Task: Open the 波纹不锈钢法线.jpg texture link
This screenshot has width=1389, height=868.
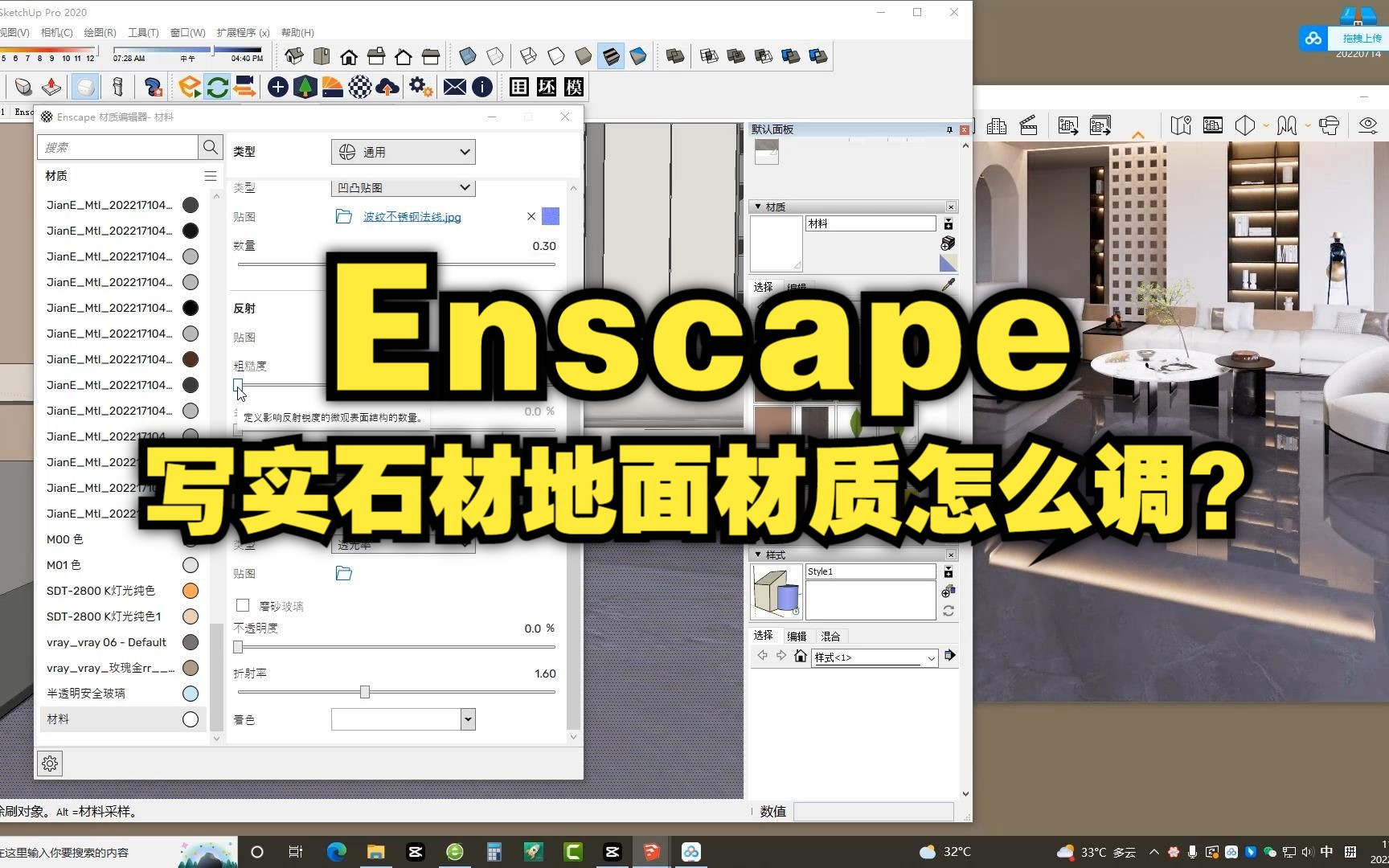Action: [x=412, y=217]
